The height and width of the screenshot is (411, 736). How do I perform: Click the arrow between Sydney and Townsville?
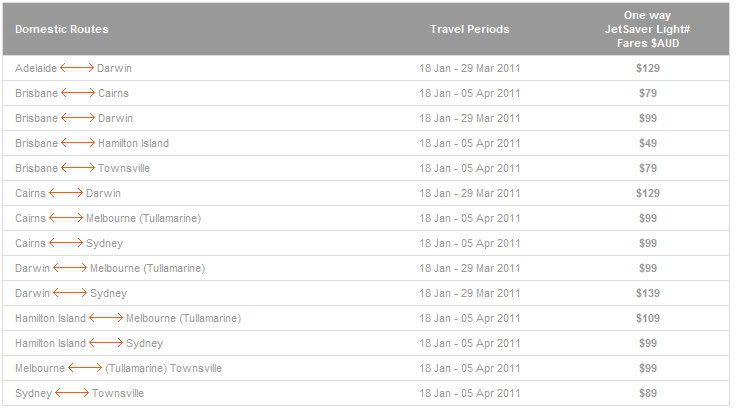click(x=72, y=393)
